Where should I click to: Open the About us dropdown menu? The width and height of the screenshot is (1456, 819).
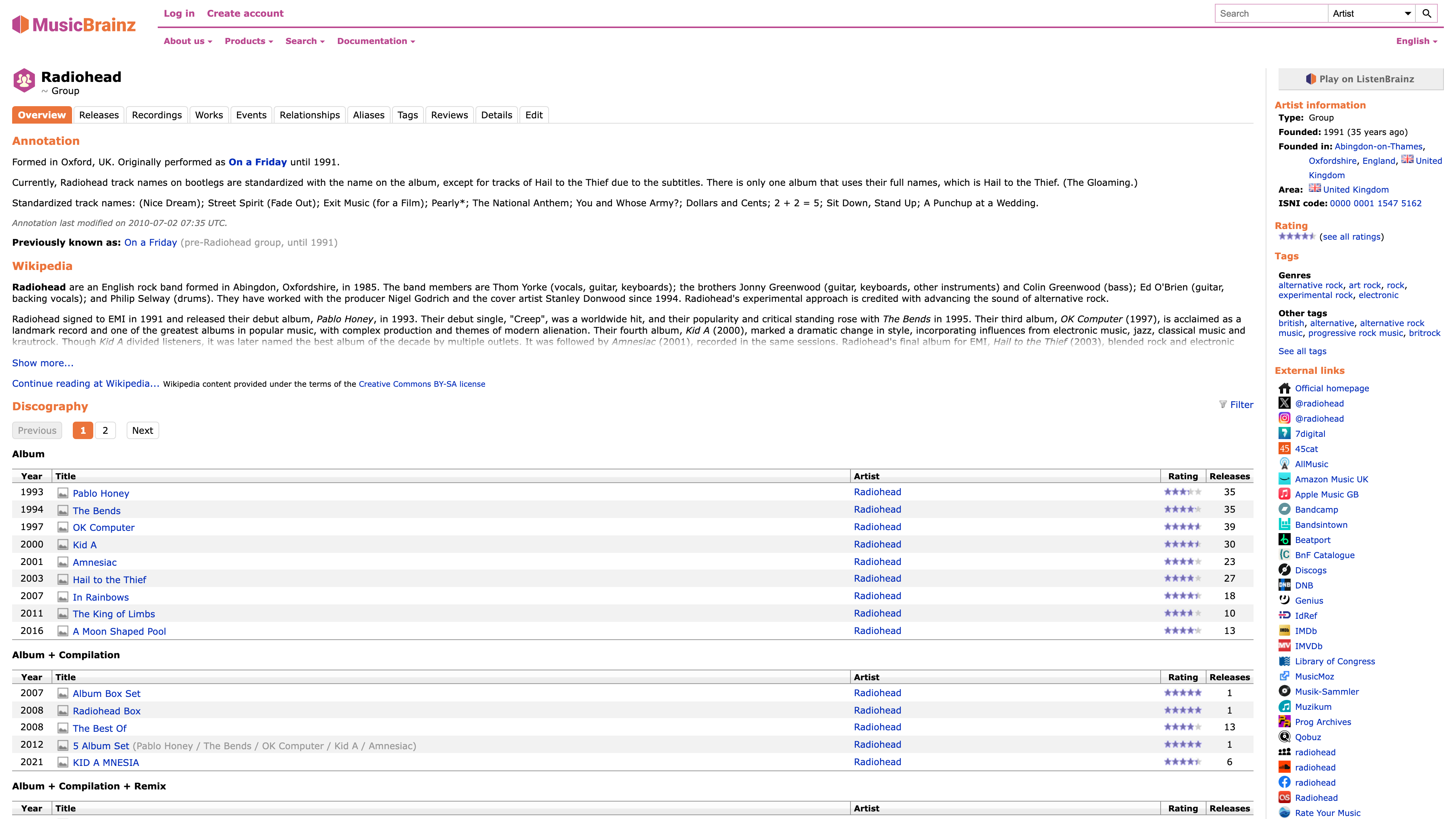click(188, 41)
